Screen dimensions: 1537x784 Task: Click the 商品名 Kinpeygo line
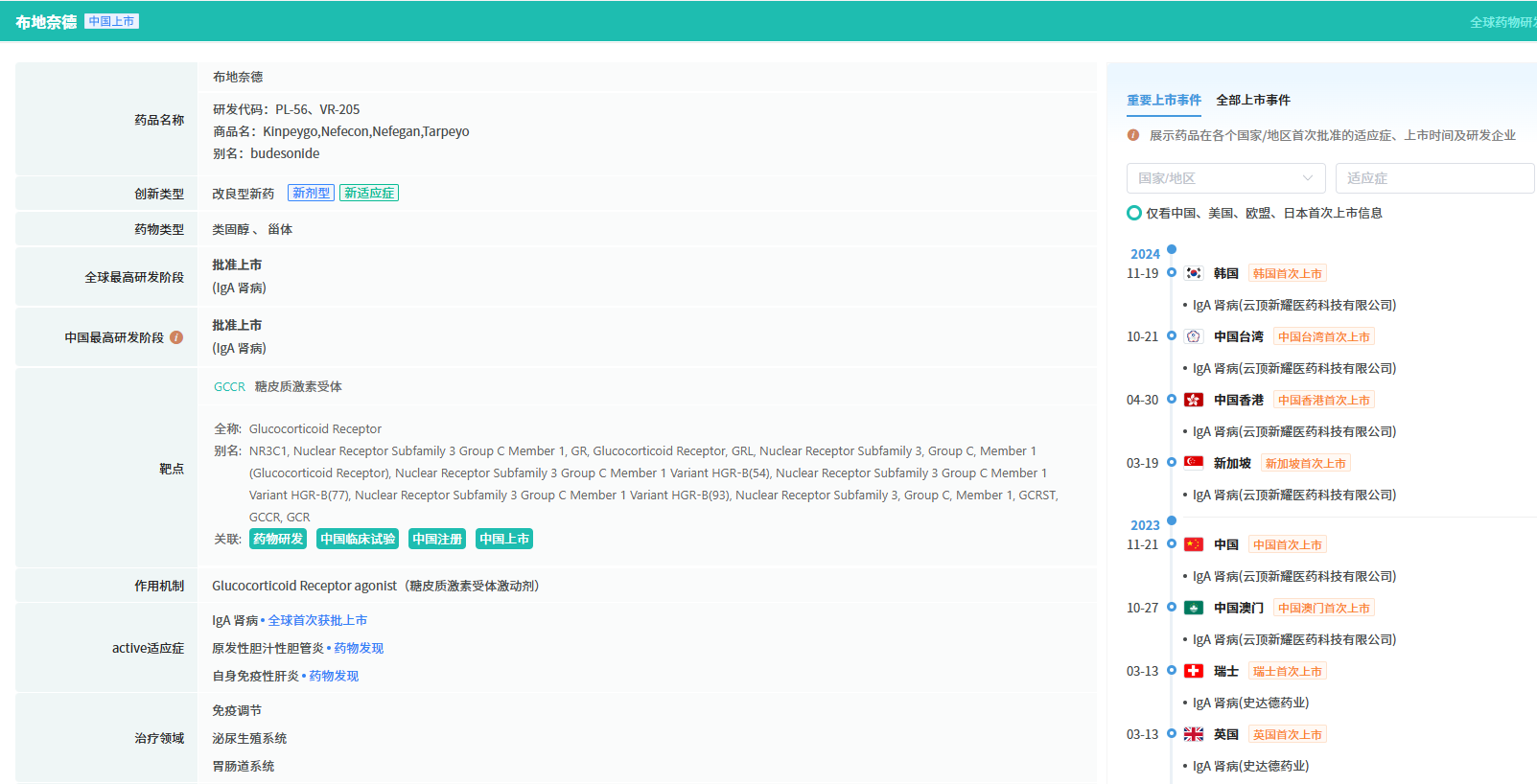point(341,131)
